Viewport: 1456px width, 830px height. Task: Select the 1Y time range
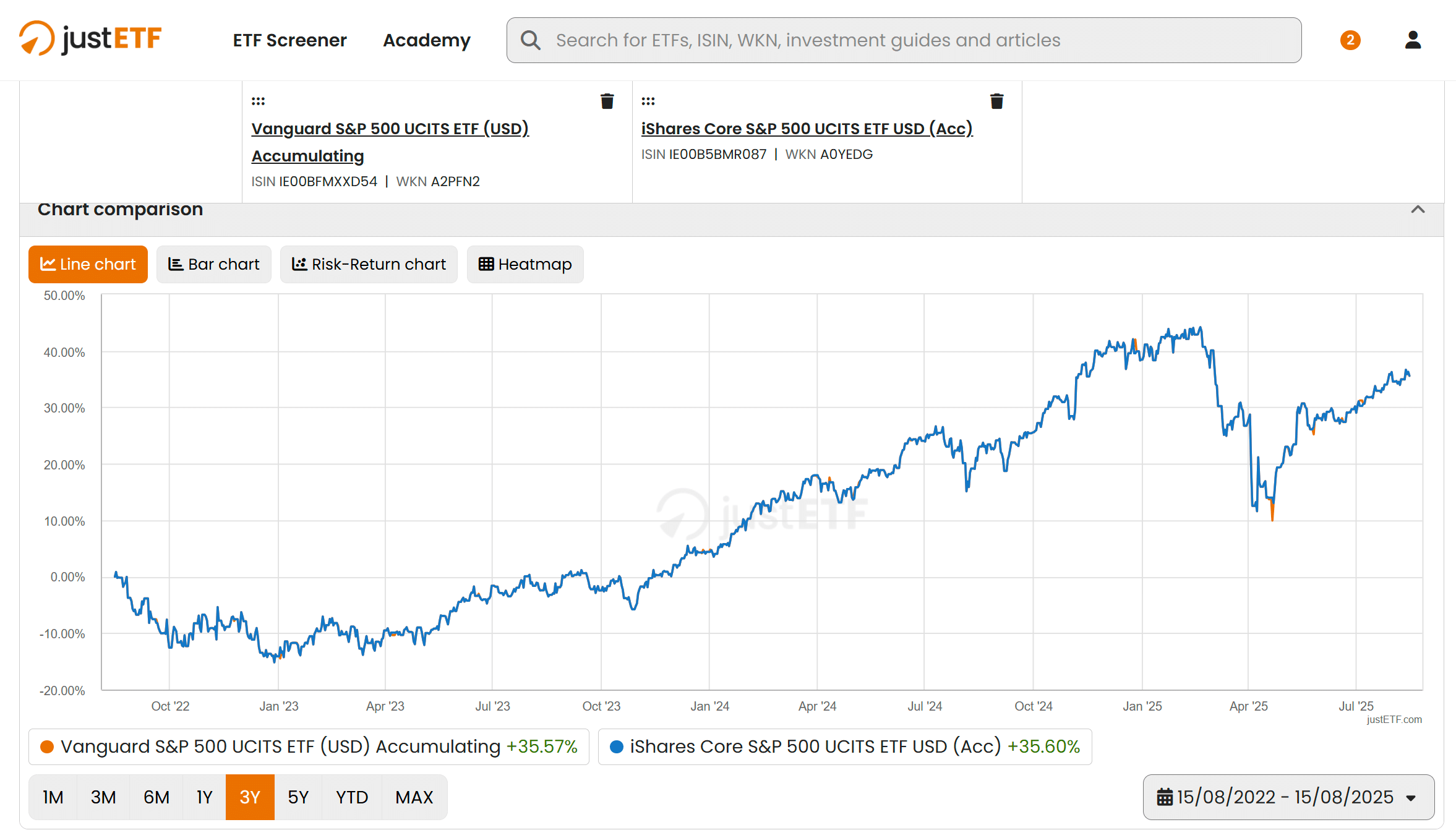pyautogui.click(x=205, y=797)
